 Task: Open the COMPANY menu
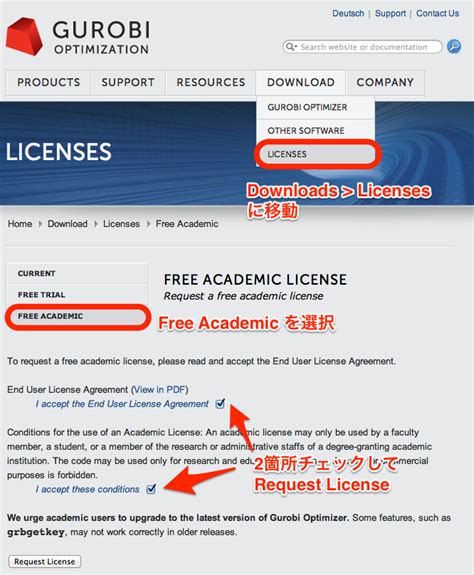click(385, 82)
